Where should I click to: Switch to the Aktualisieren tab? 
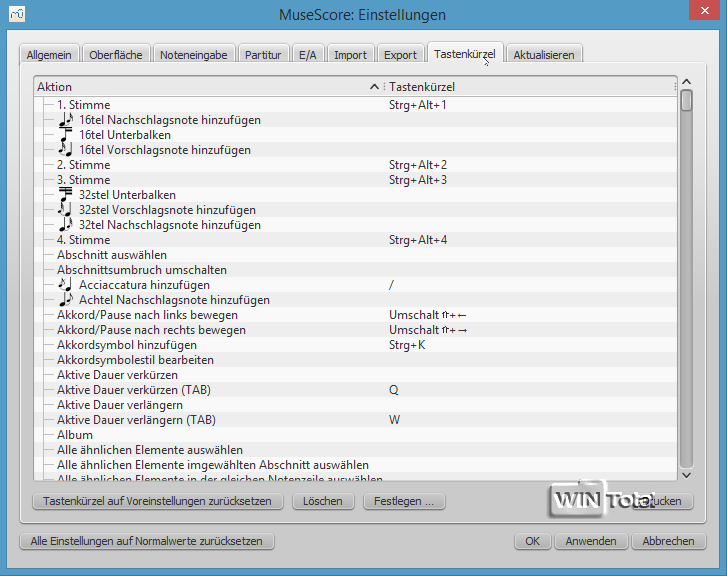tap(544, 55)
